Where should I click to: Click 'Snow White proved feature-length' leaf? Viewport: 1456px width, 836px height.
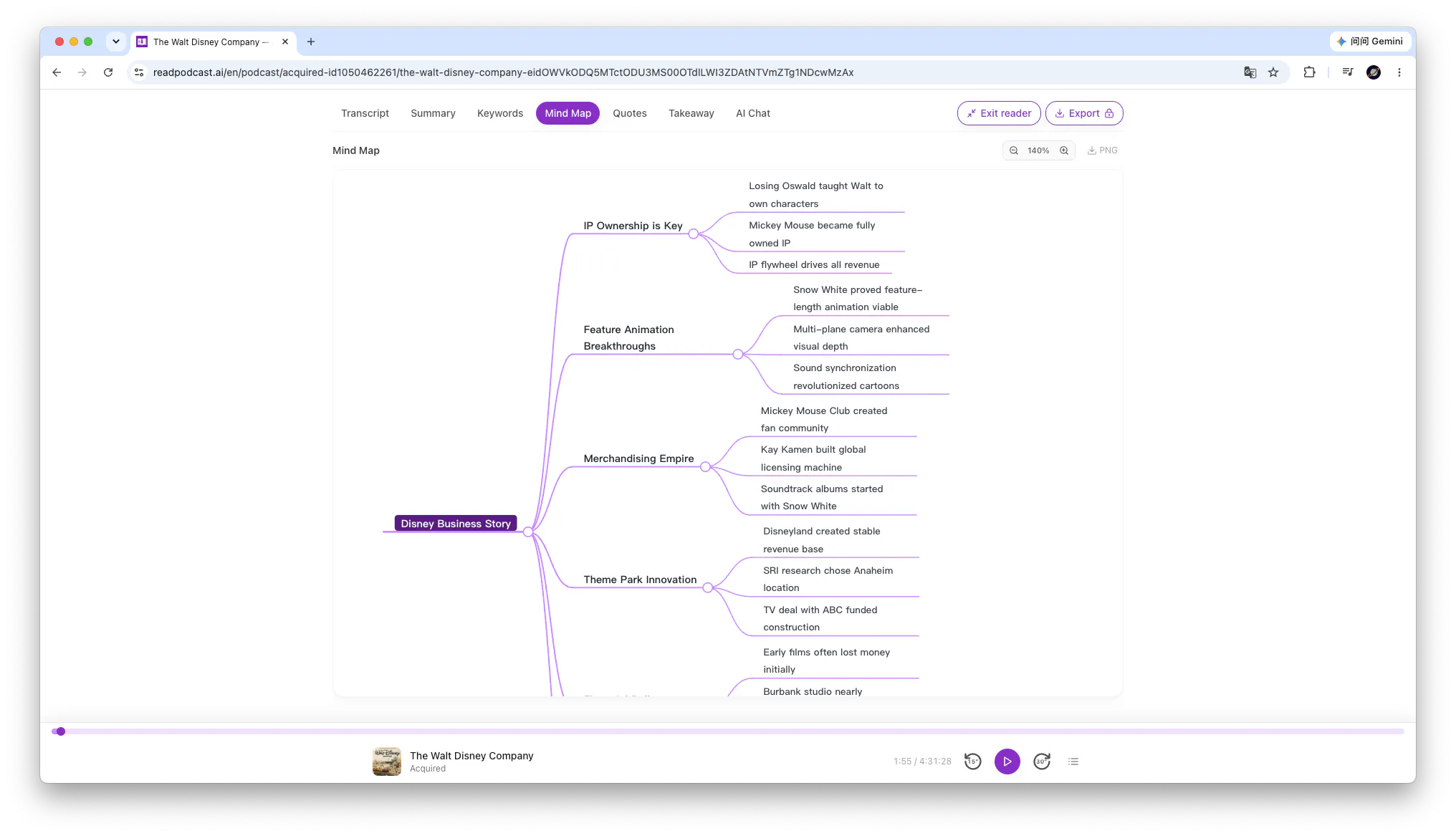pos(857,298)
